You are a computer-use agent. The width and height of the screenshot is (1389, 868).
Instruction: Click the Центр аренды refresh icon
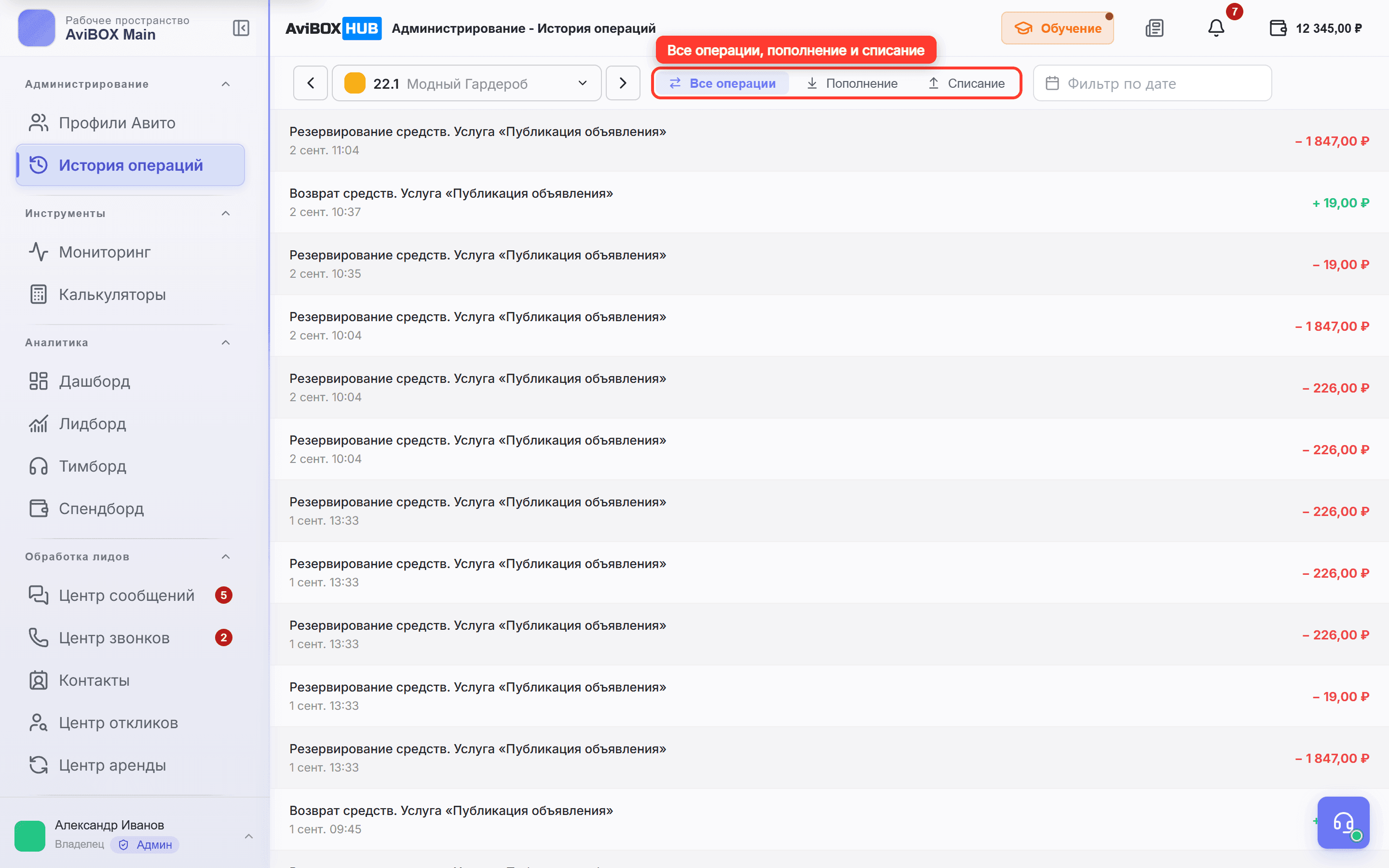click(39, 765)
